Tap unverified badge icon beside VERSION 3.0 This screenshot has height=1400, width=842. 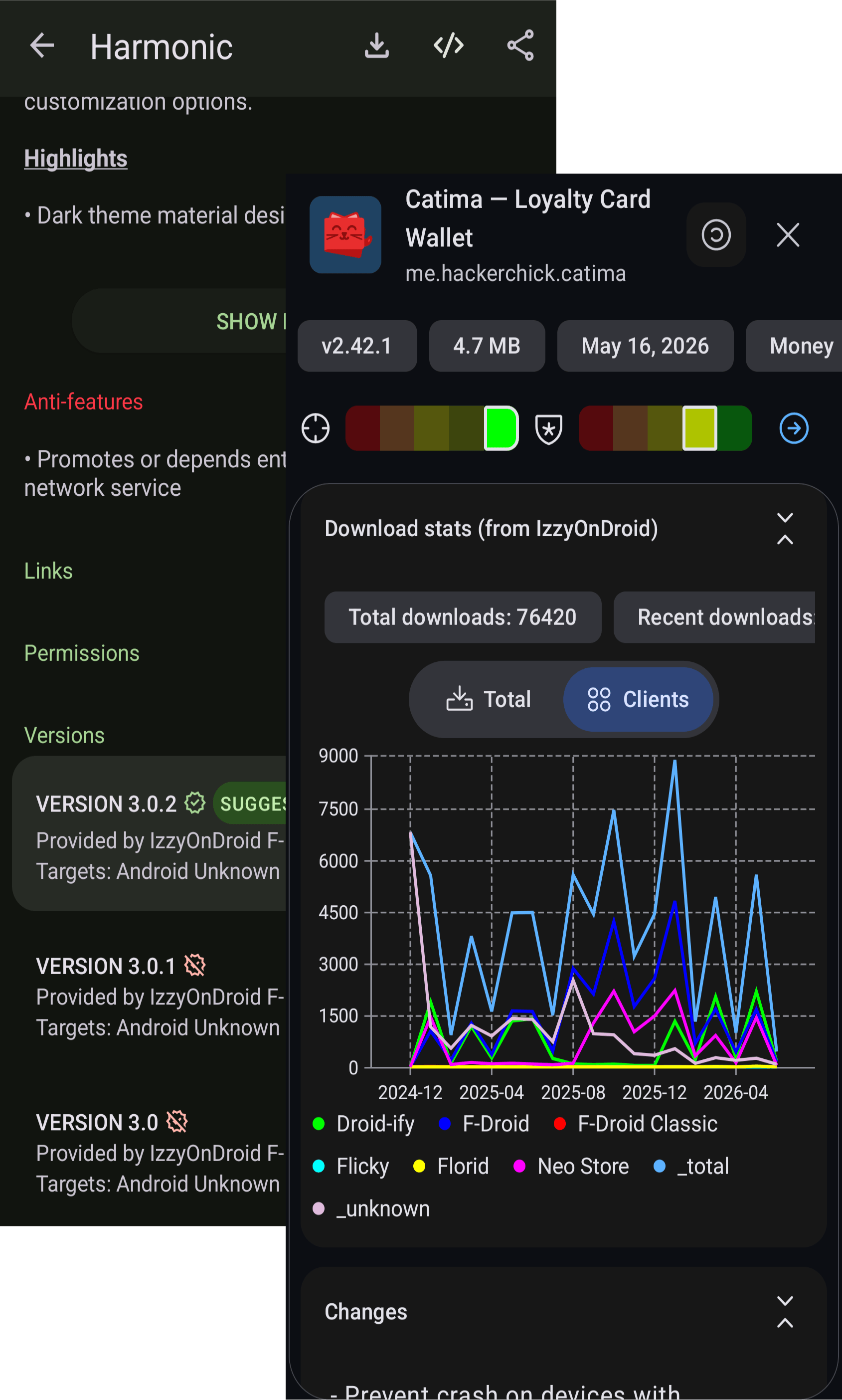(177, 1121)
